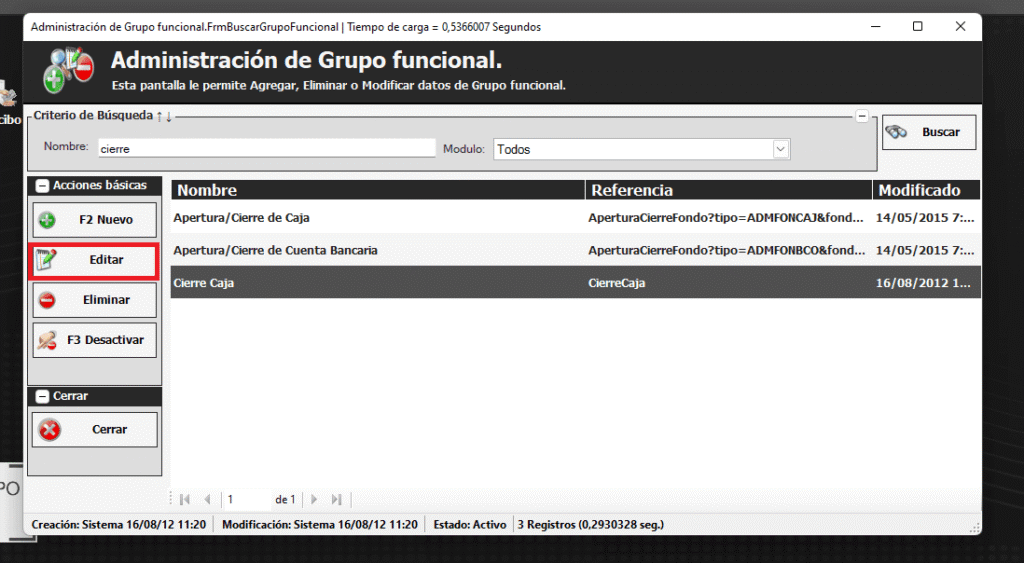Click the Nombre search text field
Screen dimensions: 1024x563
coord(266,148)
